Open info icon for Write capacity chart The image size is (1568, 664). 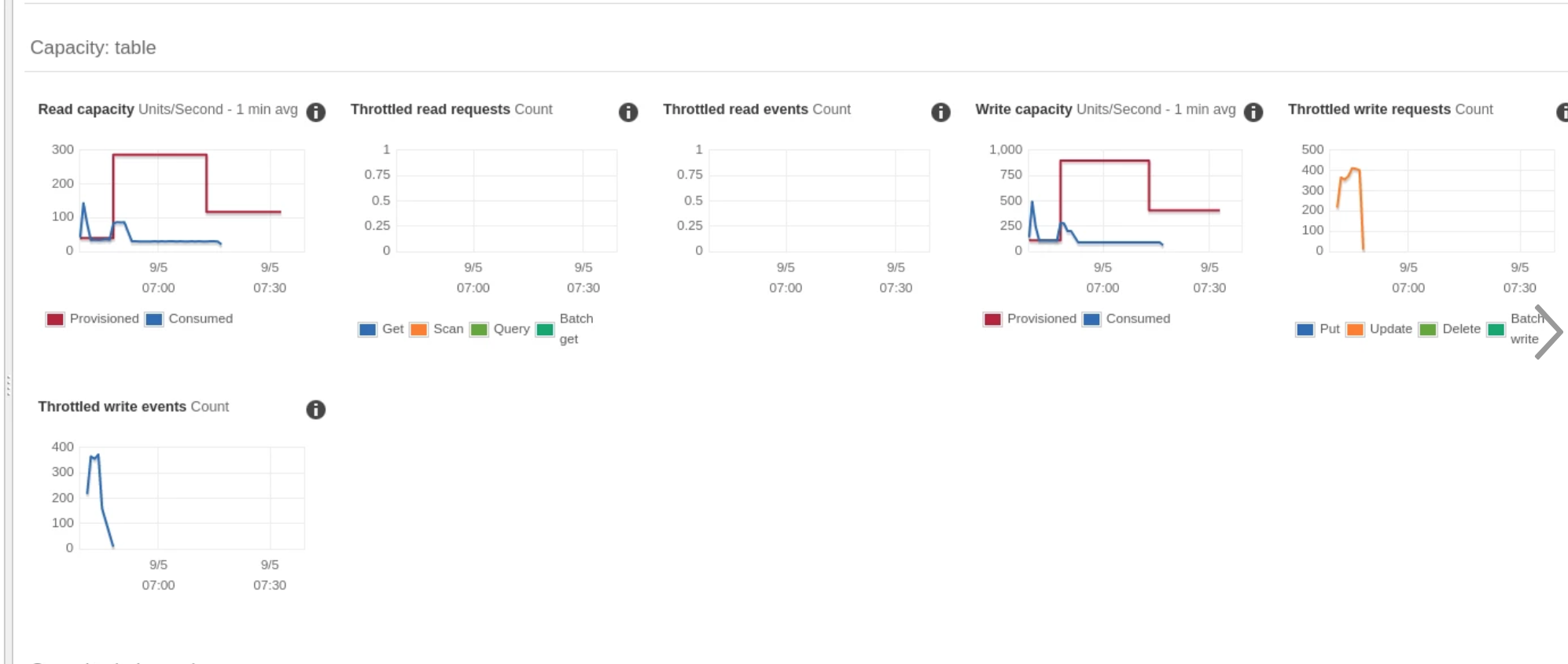tap(1253, 113)
